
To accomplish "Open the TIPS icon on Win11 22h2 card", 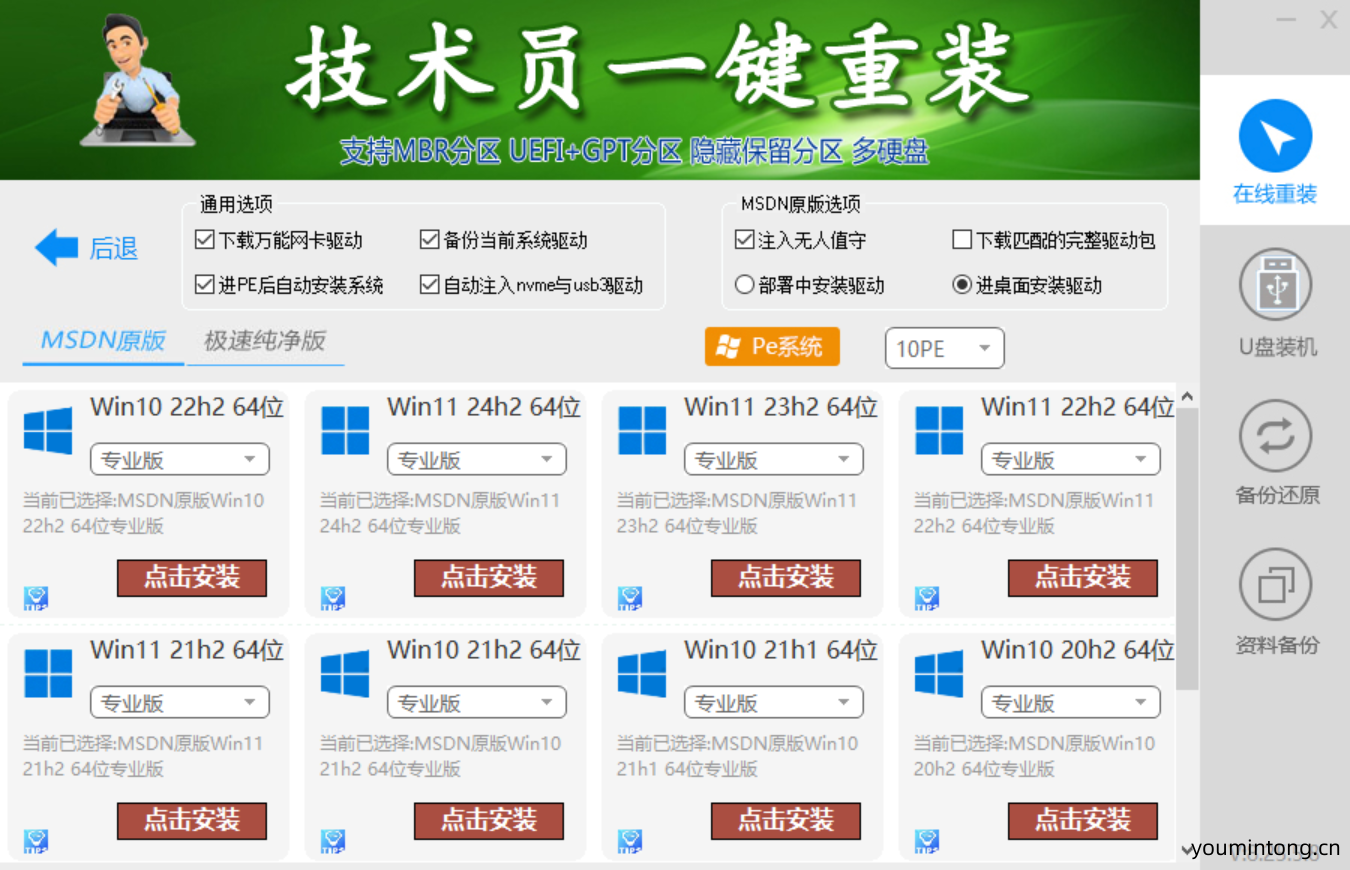I will [x=927, y=598].
